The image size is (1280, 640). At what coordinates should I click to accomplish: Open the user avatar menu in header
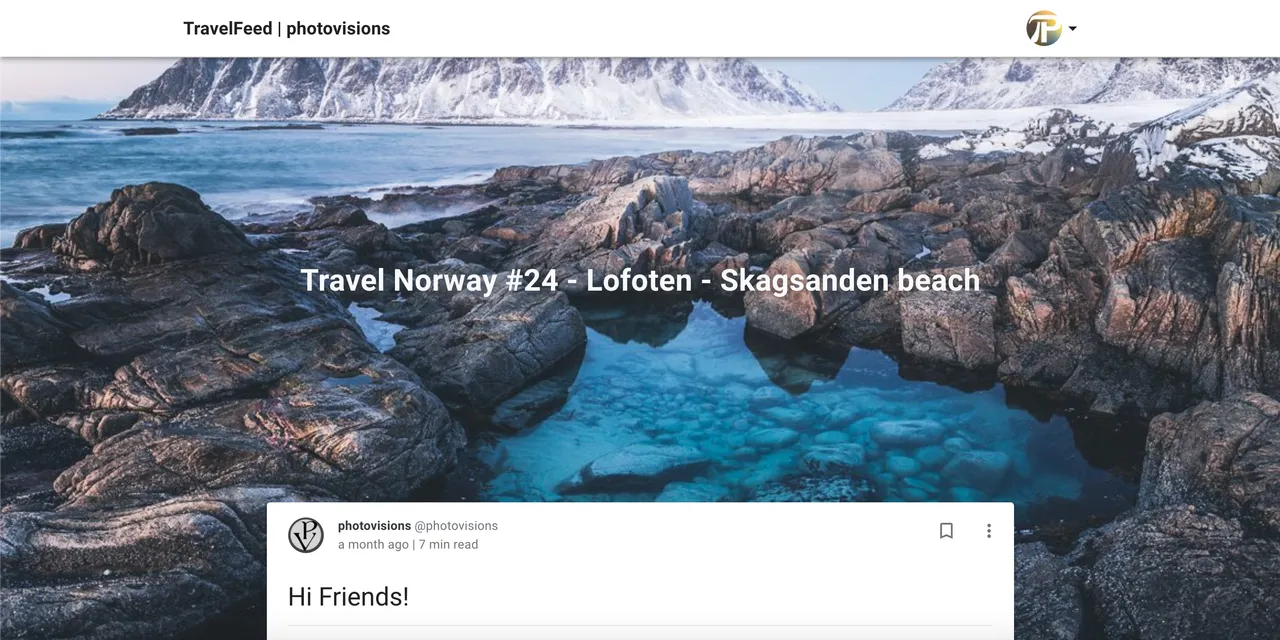(1044, 28)
